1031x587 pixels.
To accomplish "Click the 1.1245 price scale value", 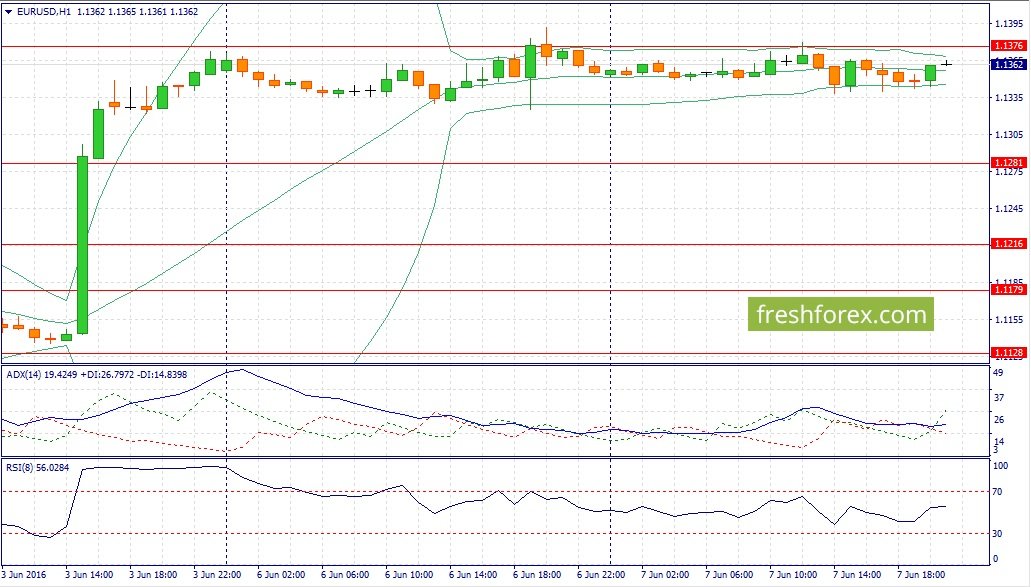I will pos(1009,209).
